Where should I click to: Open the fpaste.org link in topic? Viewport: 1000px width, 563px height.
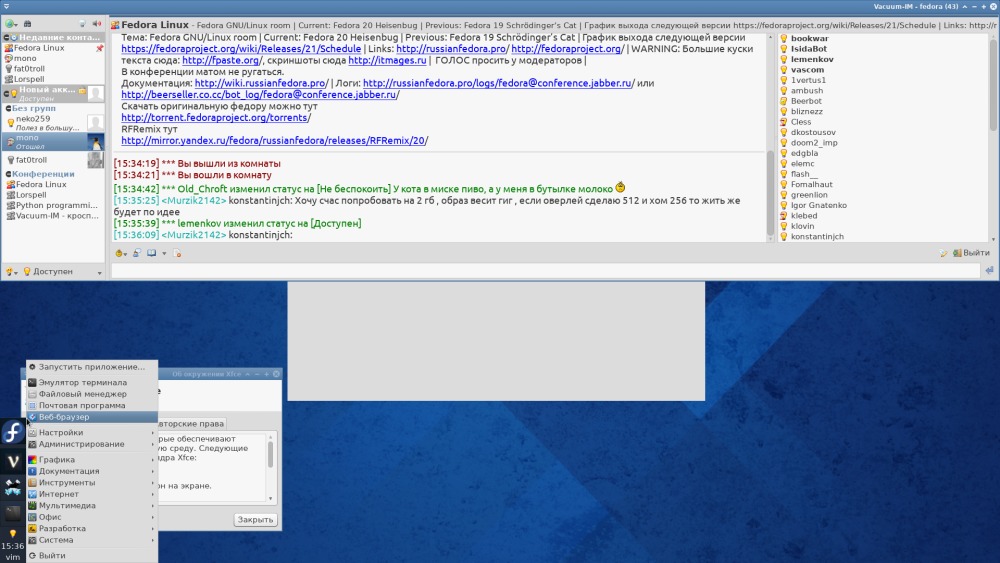(x=221, y=61)
